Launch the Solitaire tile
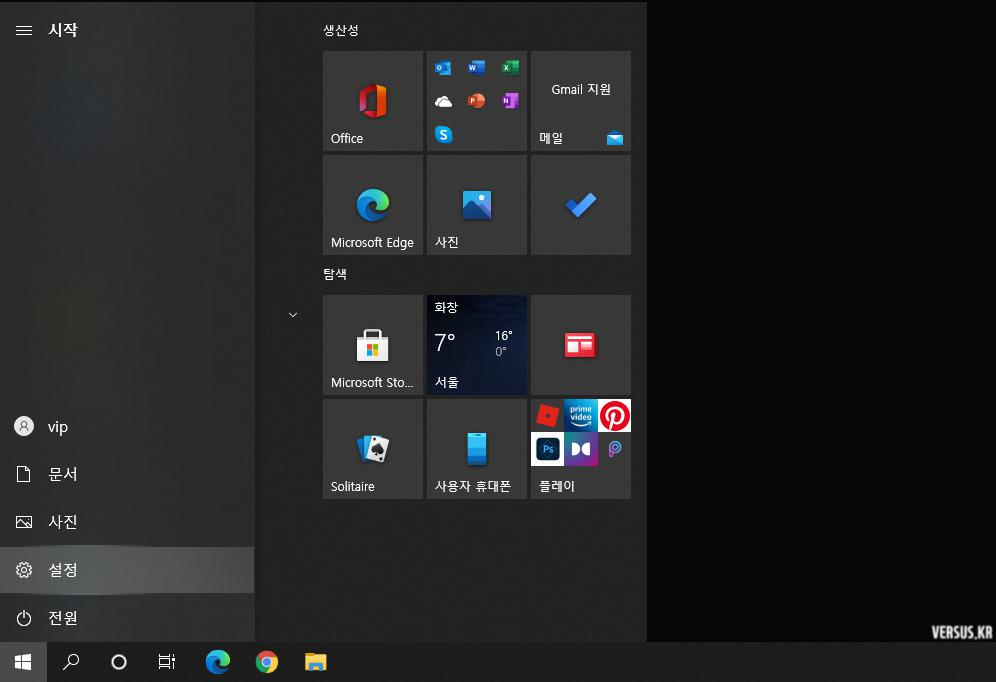 point(372,449)
